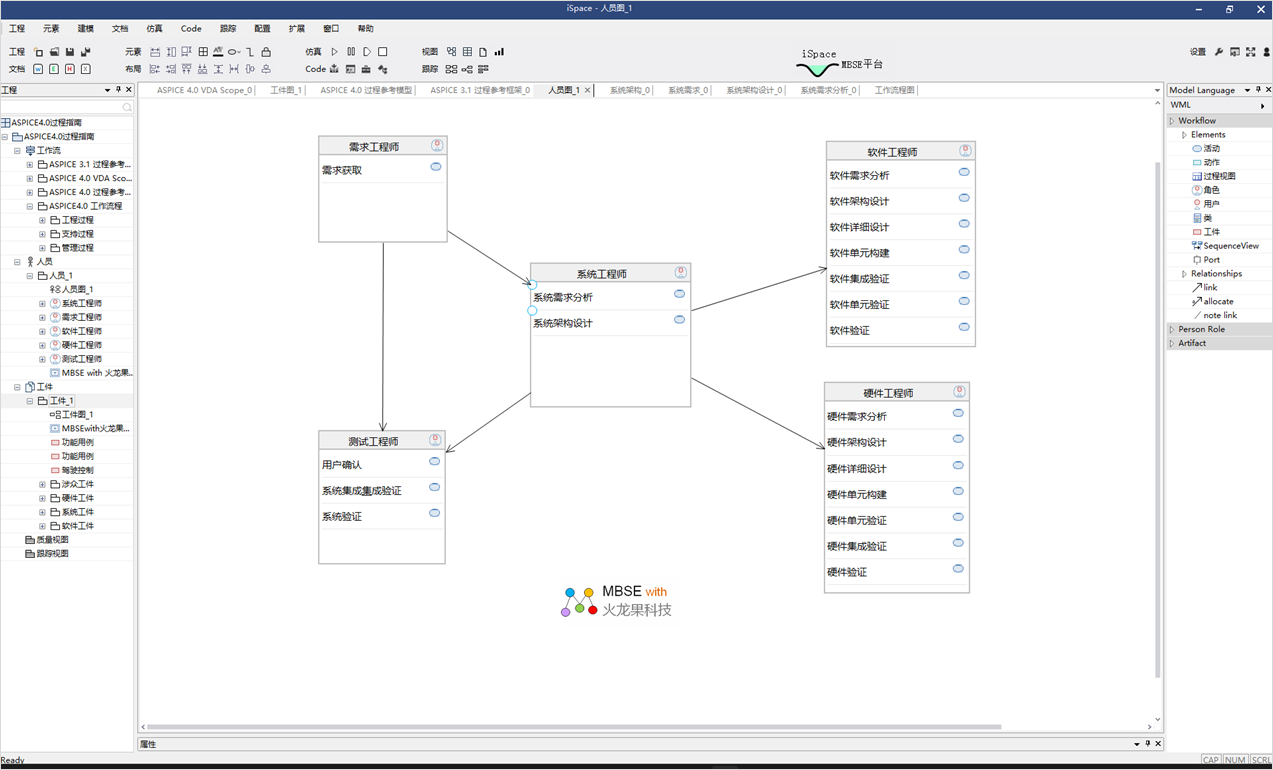Click the fullscreen expand icon at top right

pos(1251,52)
